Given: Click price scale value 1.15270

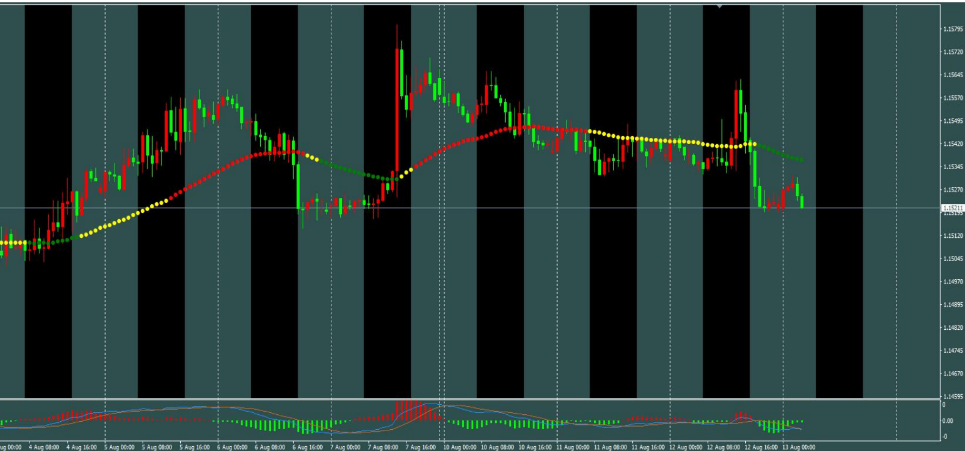Looking at the screenshot, I should click(x=953, y=190).
